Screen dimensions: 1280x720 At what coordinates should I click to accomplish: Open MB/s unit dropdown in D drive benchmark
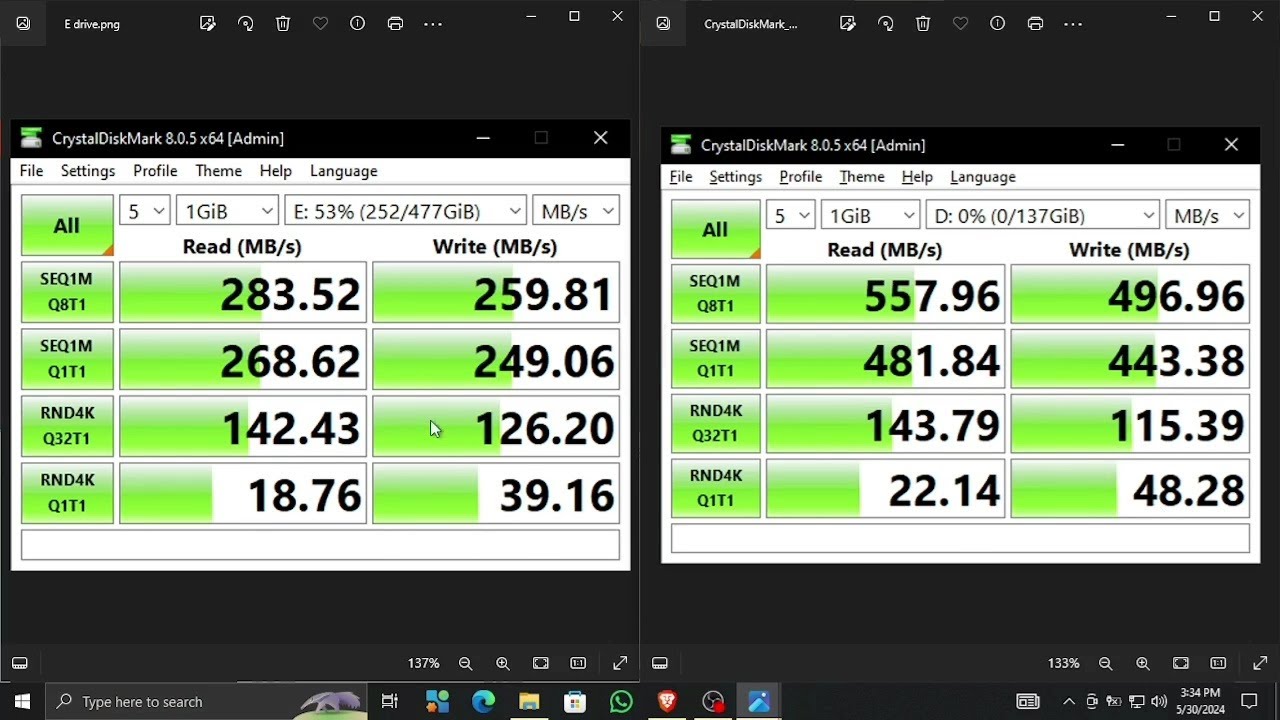[x=1207, y=216]
